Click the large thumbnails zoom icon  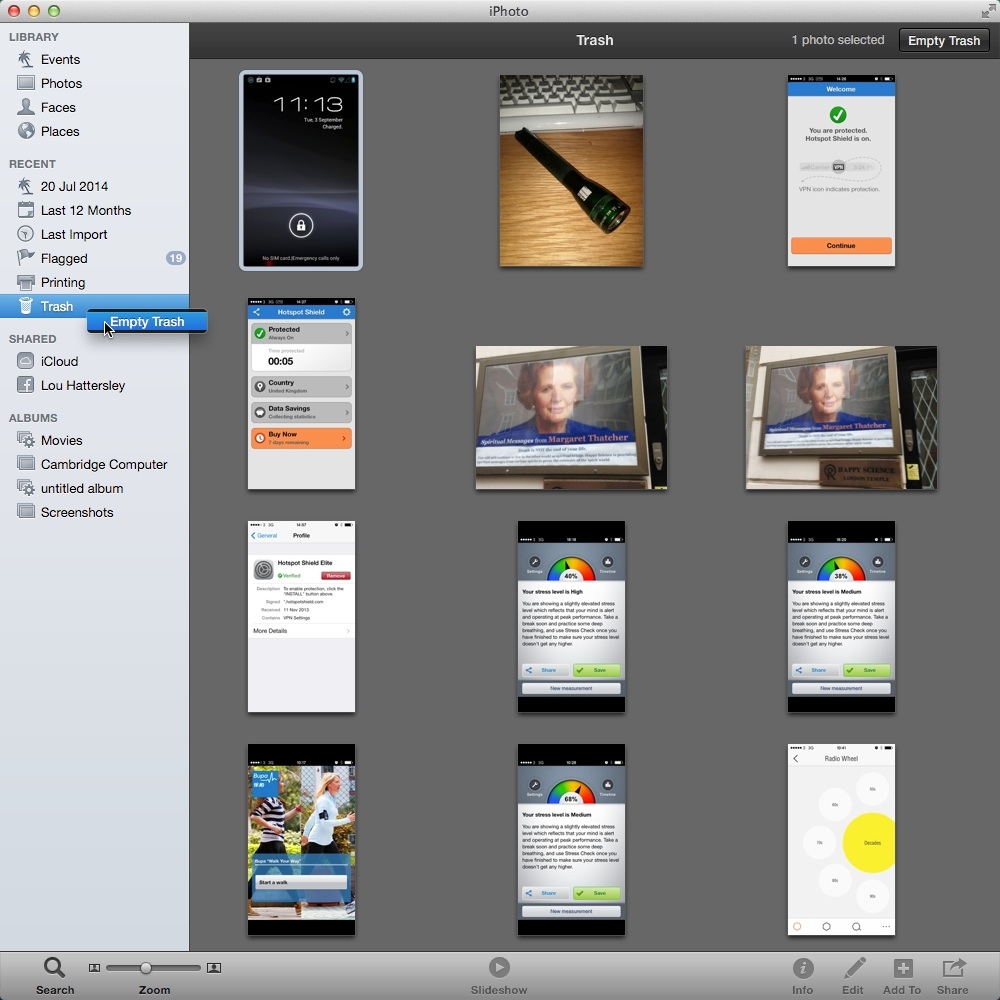click(214, 968)
